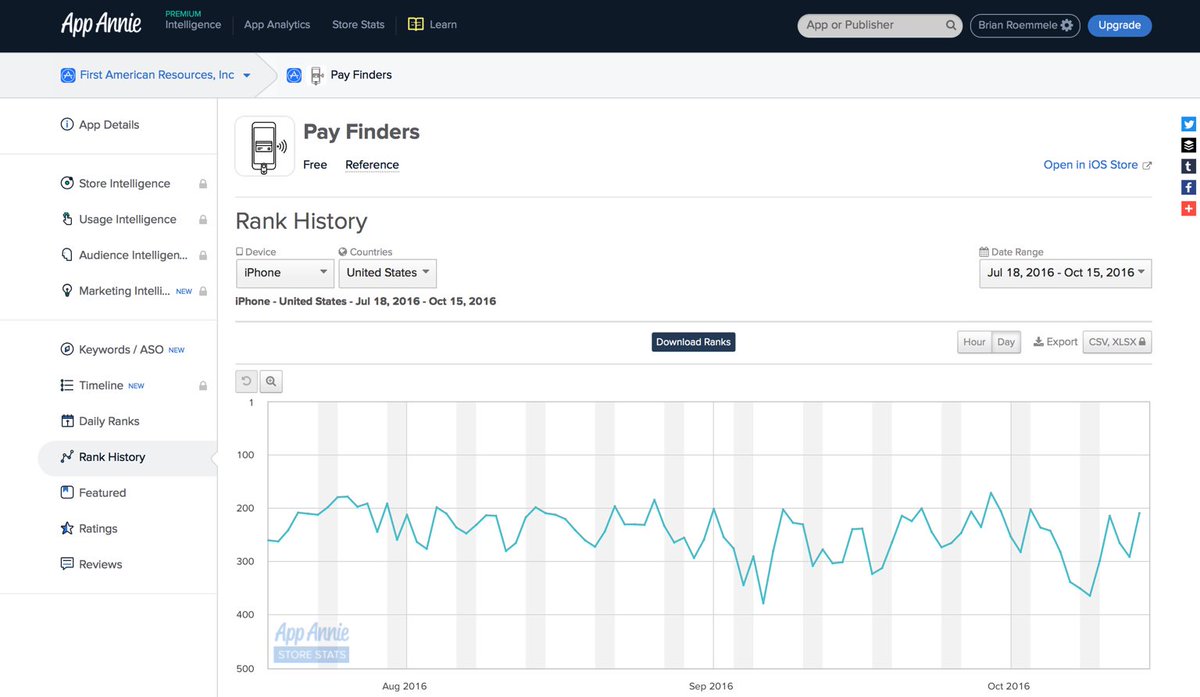This screenshot has width=1200, height=697.
Task: Click the App Annie logo
Action: (x=101, y=24)
